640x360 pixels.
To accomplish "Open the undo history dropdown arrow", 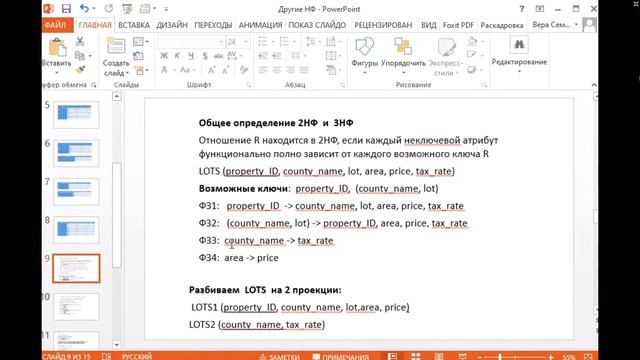I will click(x=94, y=9).
